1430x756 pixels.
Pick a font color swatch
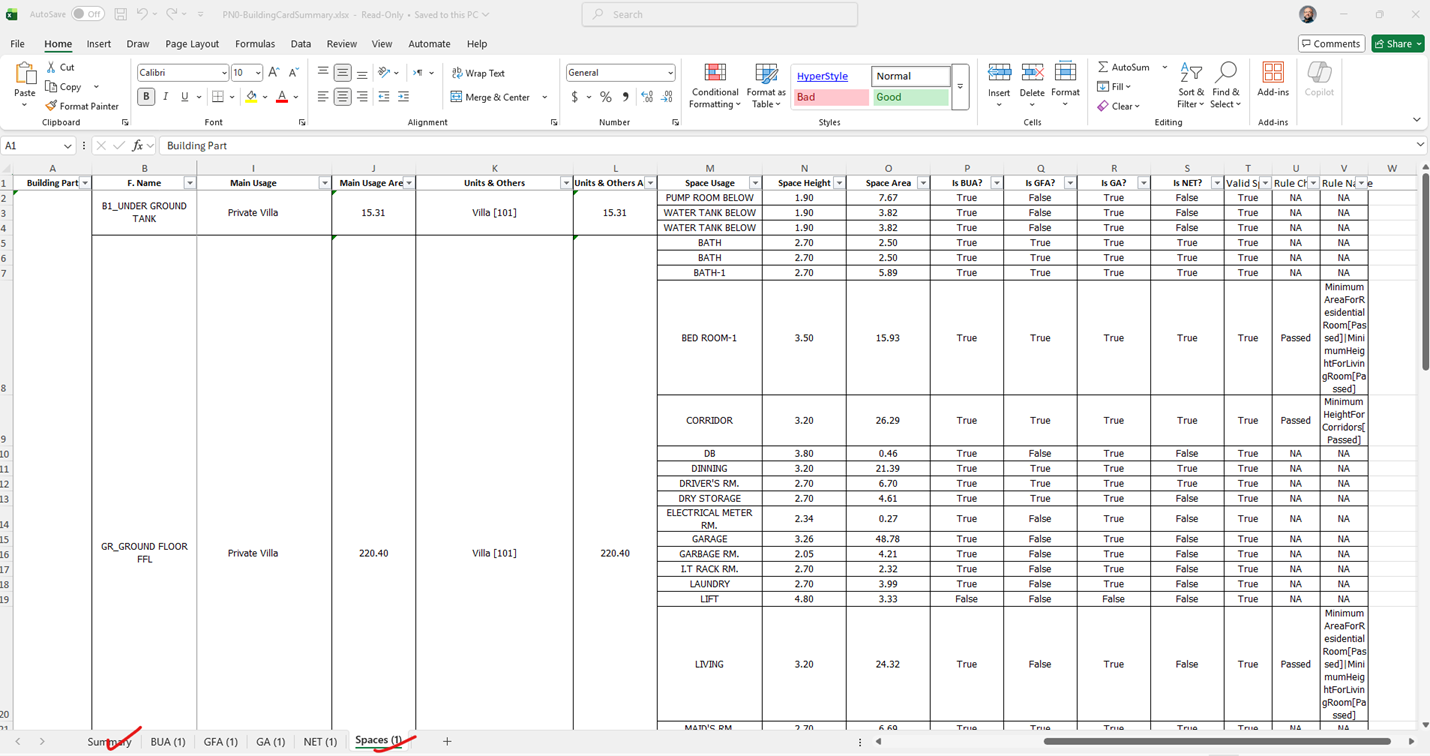click(280, 95)
